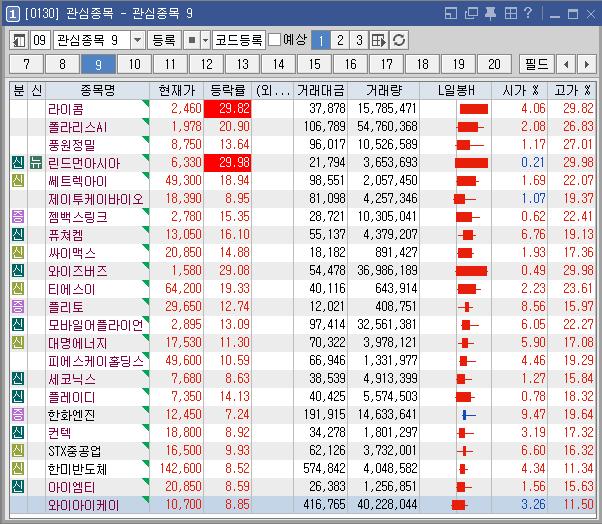Viewport: 602px width, 524px height.
Task: Click the right arrow to show next group tabs
Action: click(586, 64)
